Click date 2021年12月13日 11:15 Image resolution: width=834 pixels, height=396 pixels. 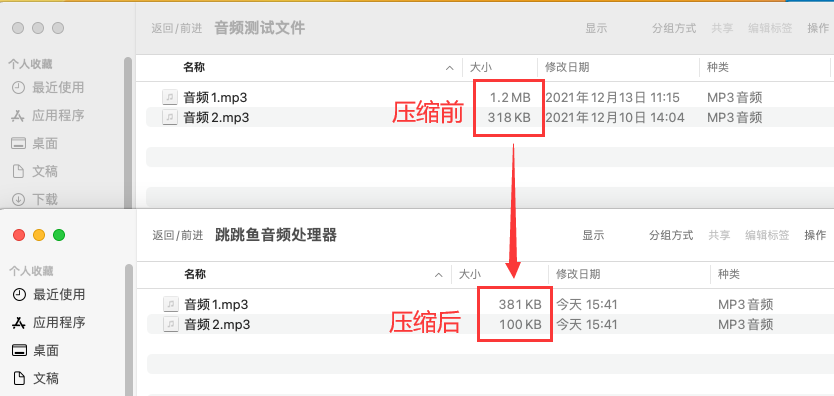pos(613,97)
